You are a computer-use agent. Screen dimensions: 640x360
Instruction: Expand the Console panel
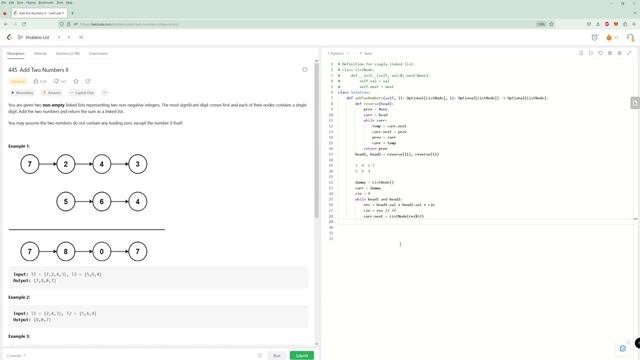(17, 356)
